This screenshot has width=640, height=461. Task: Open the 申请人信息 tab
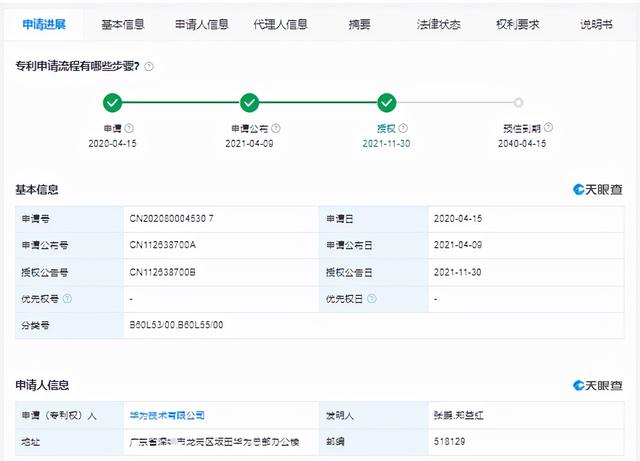[202, 24]
